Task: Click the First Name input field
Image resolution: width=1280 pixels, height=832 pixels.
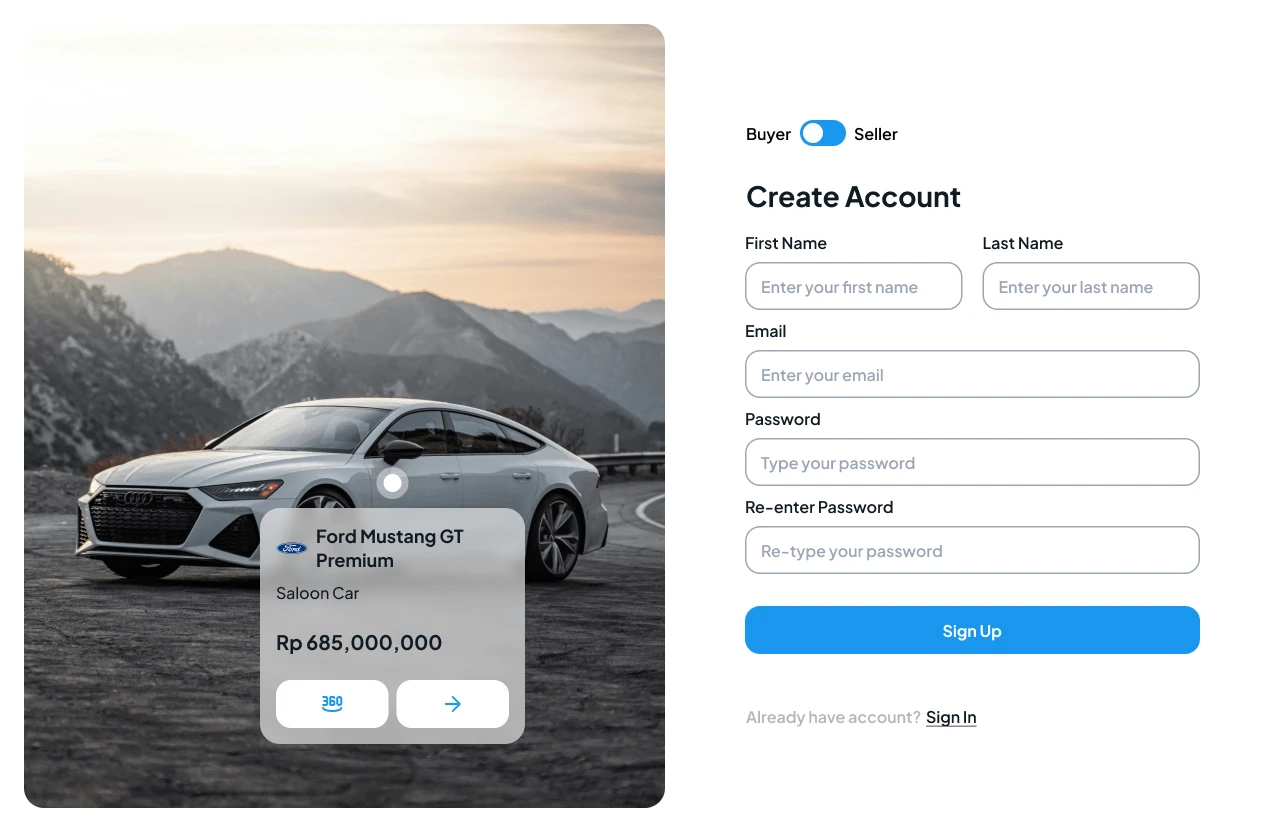Action: pyautogui.click(x=854, y=286)
